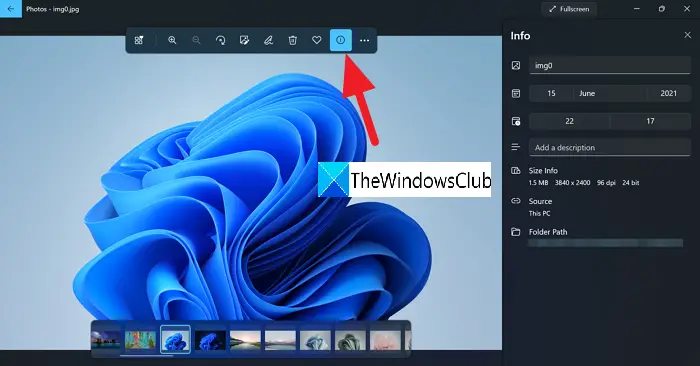Screen dimensions: 700x366
Task: Select the day field showing 15
Action: tap(551, 93)
